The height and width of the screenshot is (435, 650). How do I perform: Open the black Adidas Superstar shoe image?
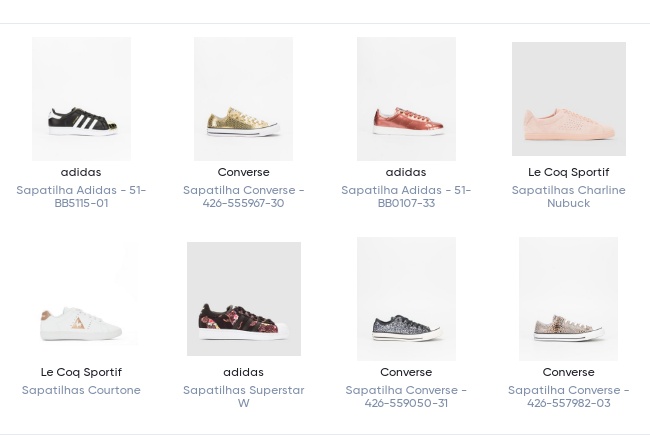click(81, 99)
